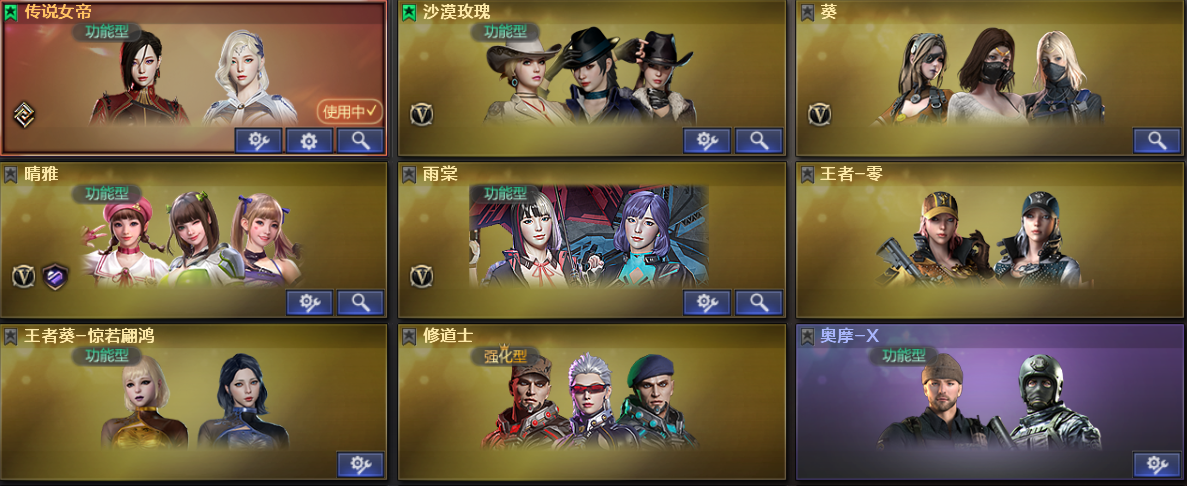Click the 强化型 tag on 修道士
Viewport: 1187px width, 486px height.
click(505, 355)
